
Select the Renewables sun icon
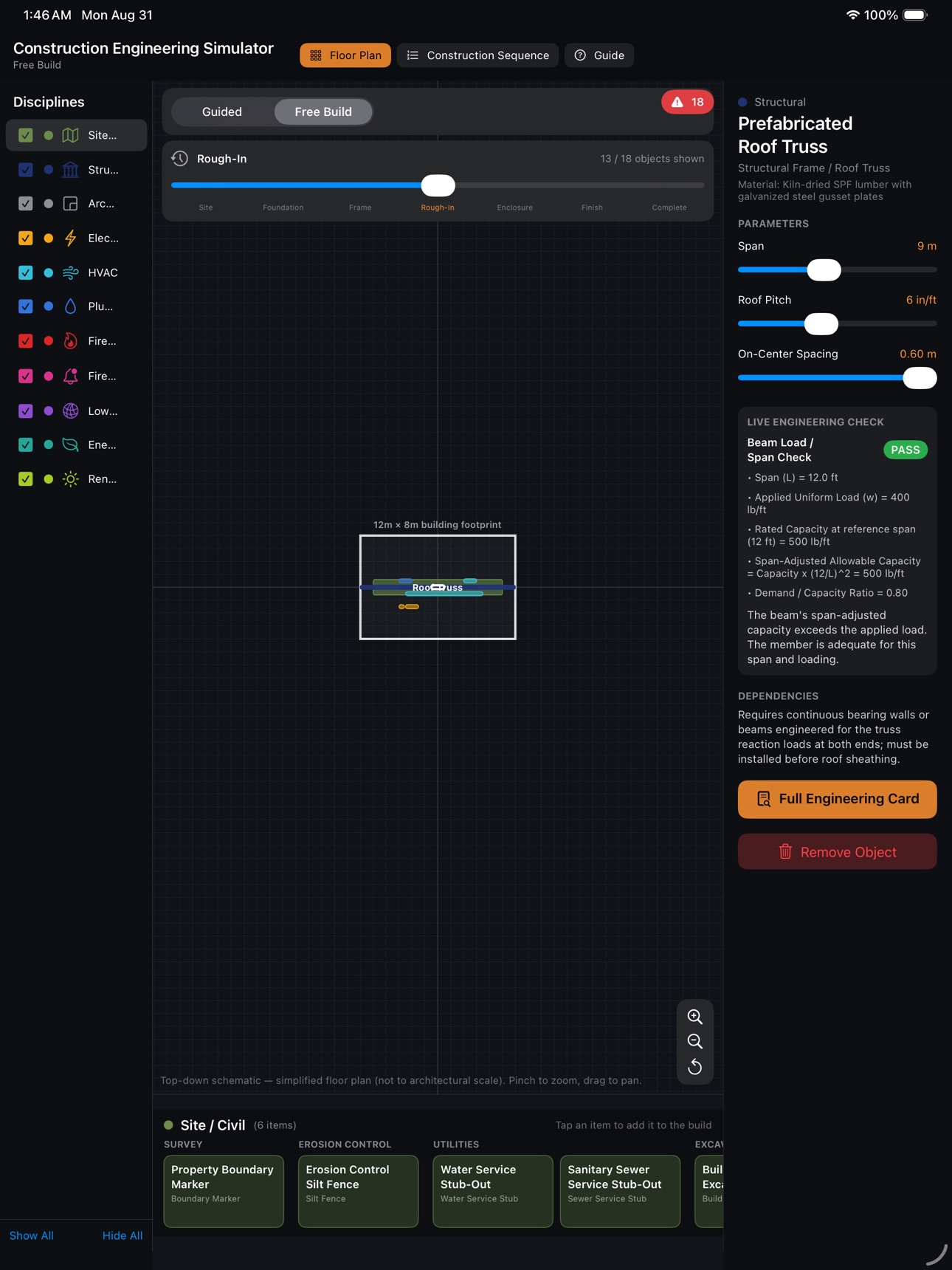click(x=70, y=479)
